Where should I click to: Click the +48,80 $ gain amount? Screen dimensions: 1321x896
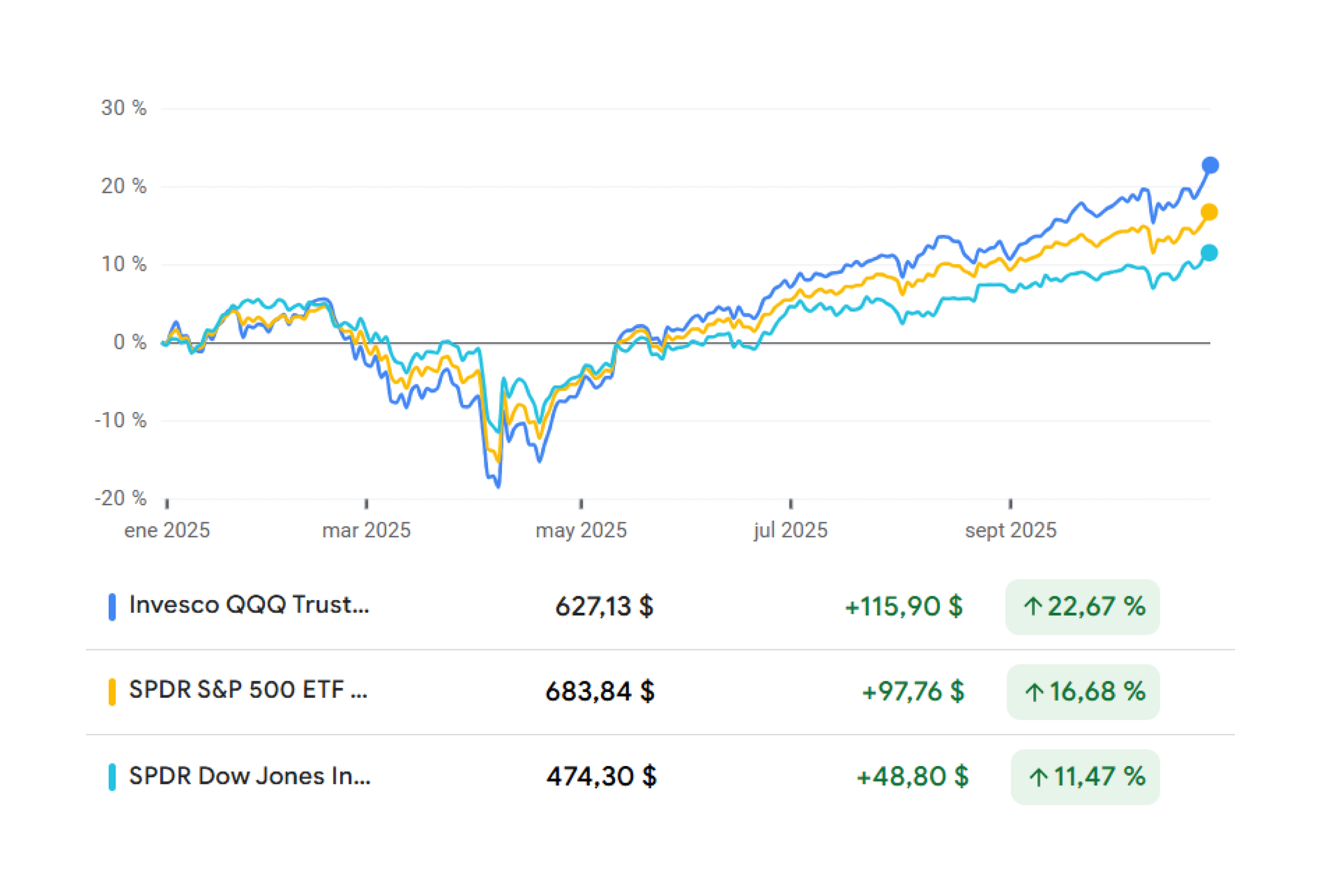pos(912,776)
